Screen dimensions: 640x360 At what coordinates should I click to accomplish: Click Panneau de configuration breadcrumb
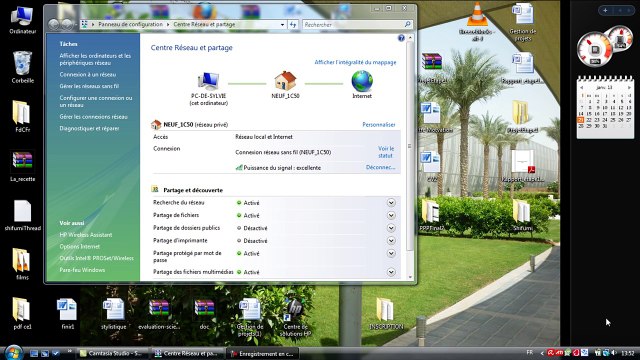[x=130, y=24]
